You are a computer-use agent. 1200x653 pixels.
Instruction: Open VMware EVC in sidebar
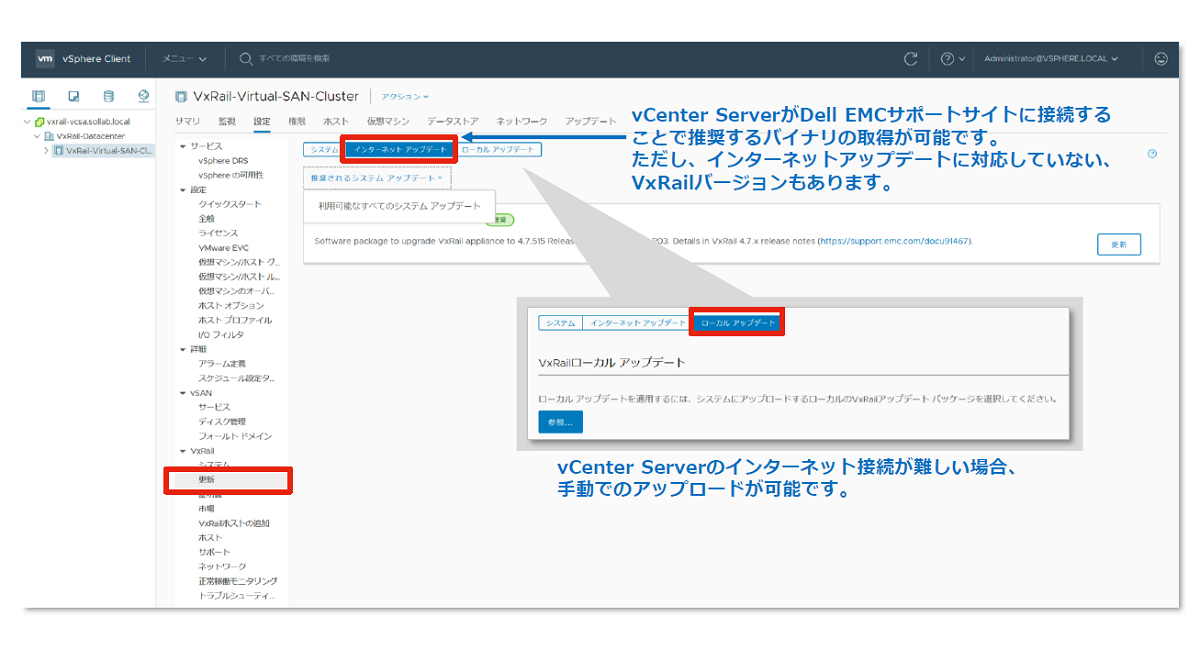coord(223,247)
